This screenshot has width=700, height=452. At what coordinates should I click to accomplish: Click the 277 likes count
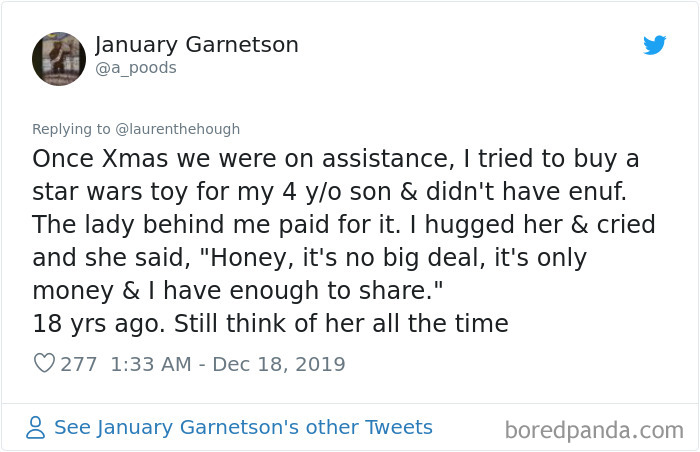(79, 364)
